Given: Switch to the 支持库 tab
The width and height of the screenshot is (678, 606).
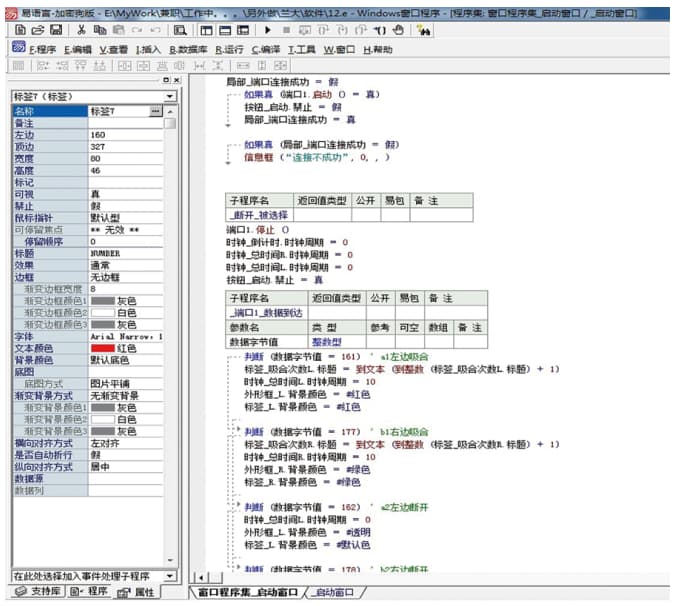Looking at the screenshot, I should point(38,591).
